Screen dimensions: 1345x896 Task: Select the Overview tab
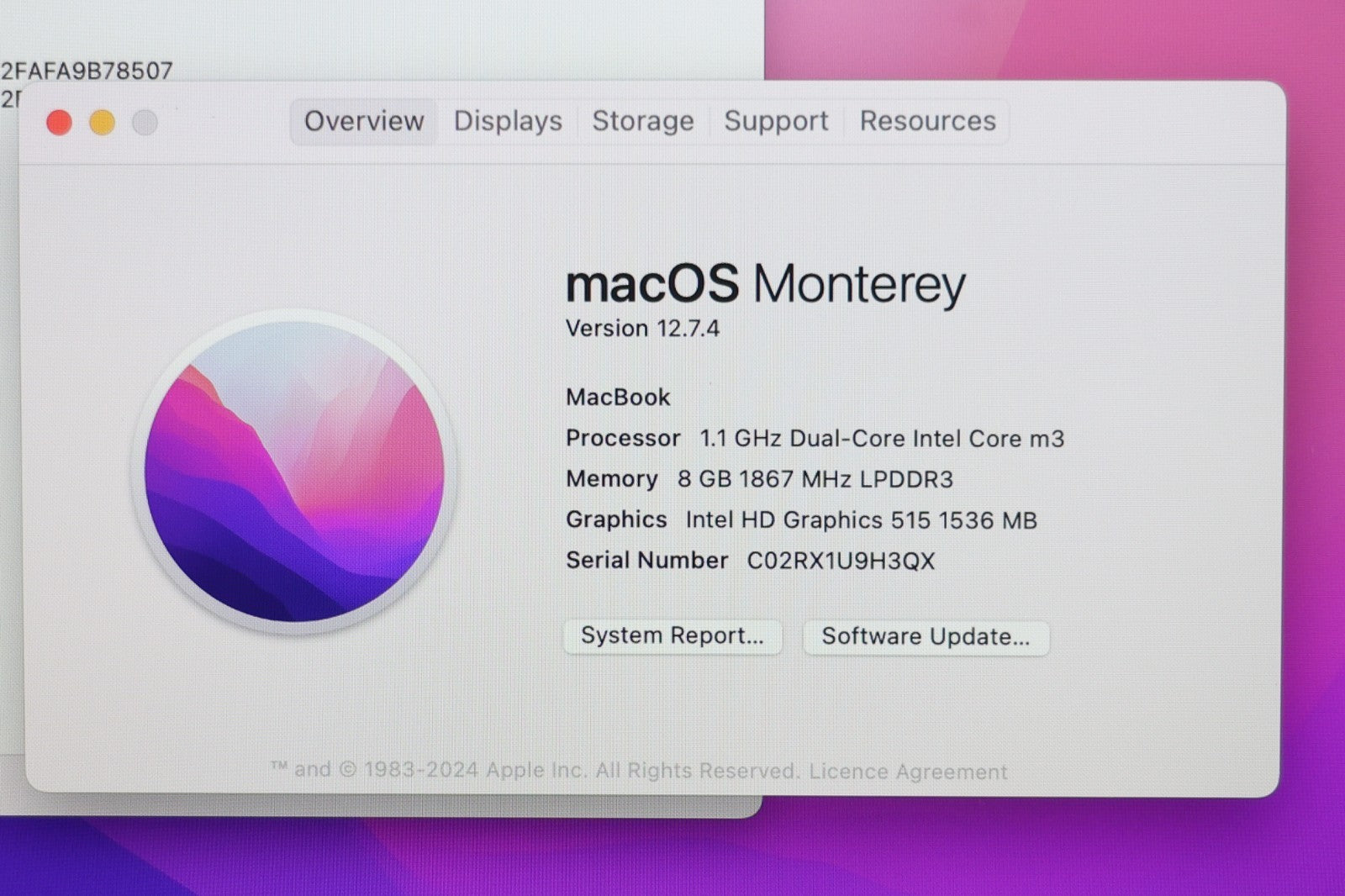click(364, 121)
